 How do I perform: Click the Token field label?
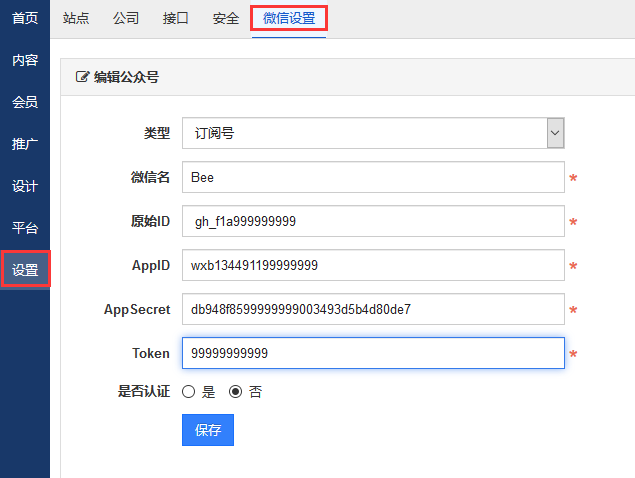click(x=151, y=353)
